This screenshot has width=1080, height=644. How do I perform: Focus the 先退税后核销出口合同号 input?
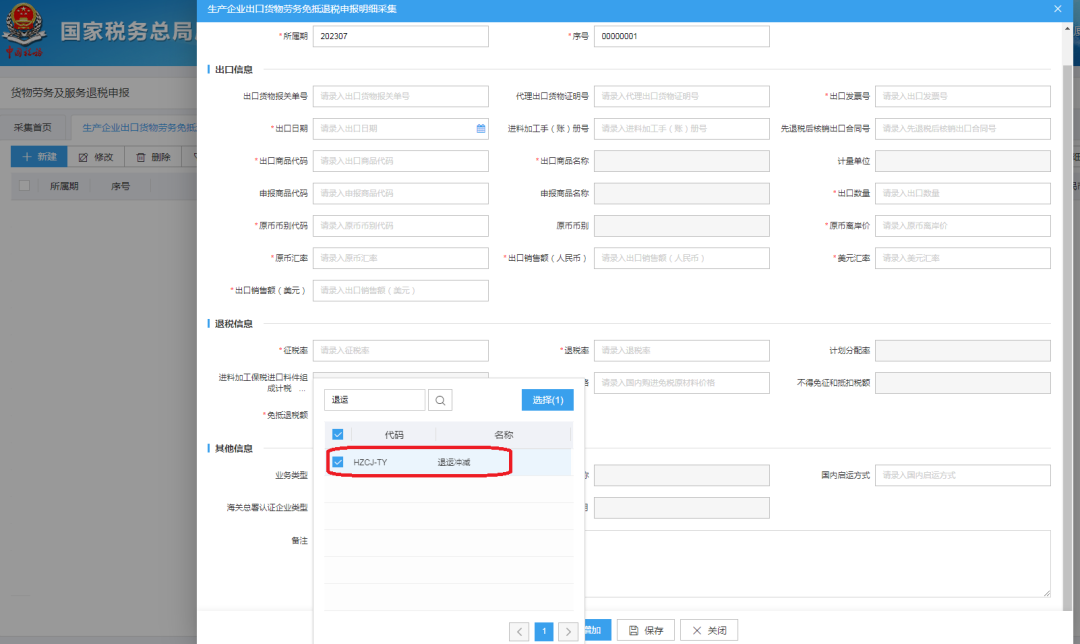tap(963, 129)
